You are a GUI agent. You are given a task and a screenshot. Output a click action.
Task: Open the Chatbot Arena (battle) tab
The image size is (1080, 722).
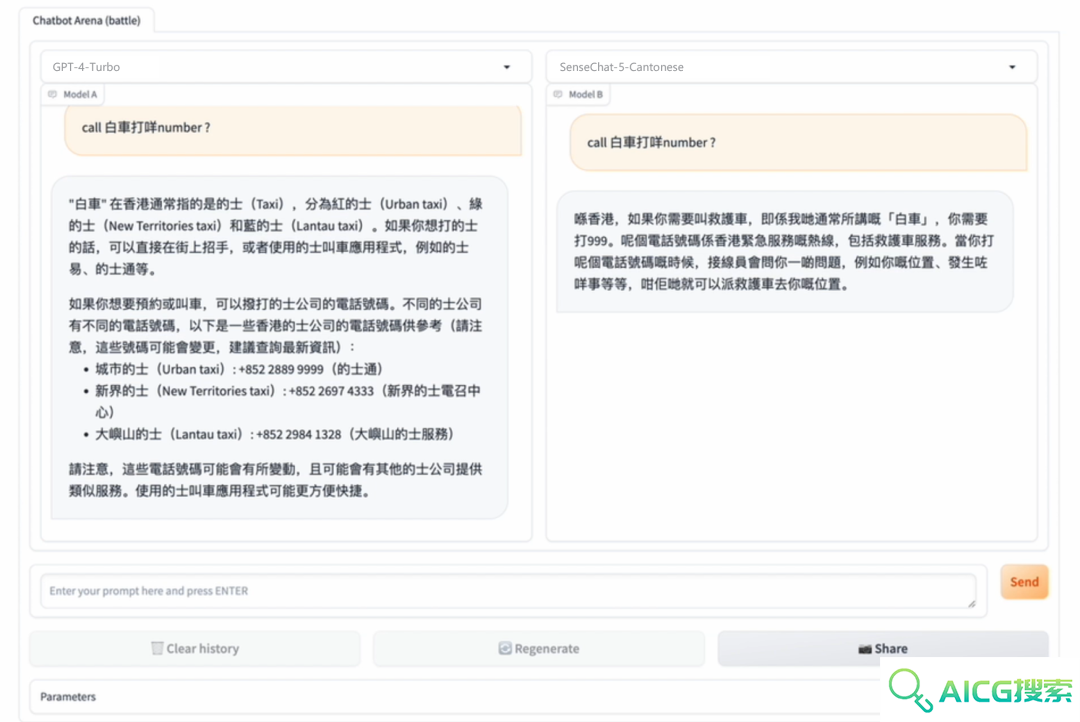(86, 21)
